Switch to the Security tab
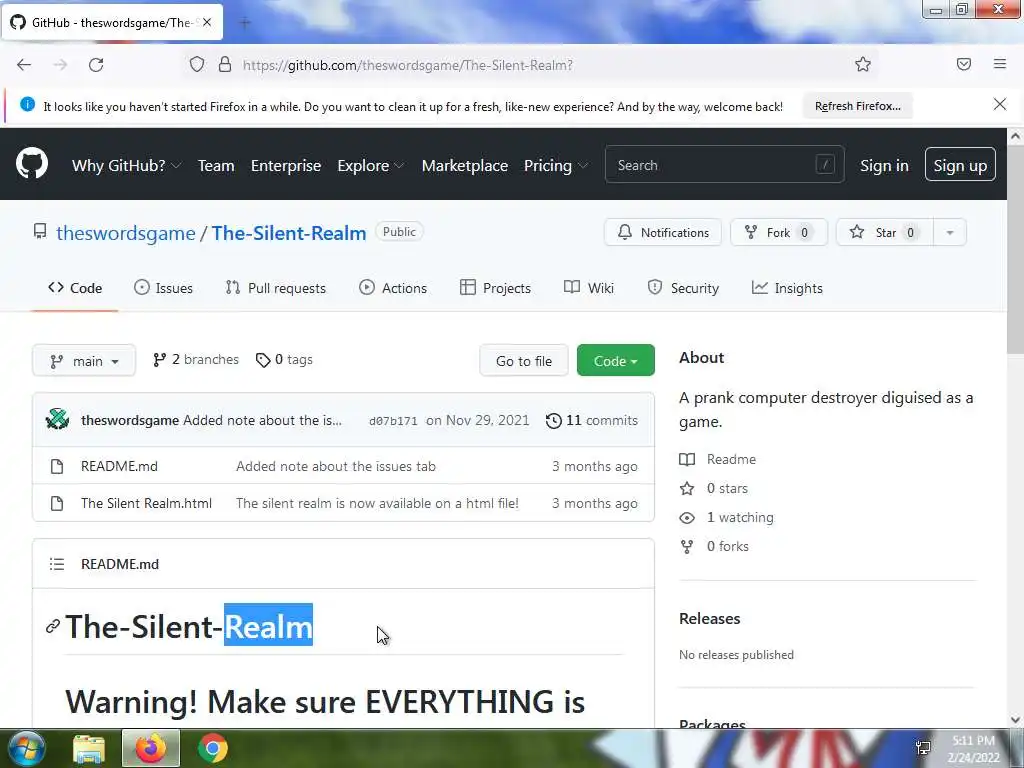Viewport: 1024px width, 768px height. (683, 288)
